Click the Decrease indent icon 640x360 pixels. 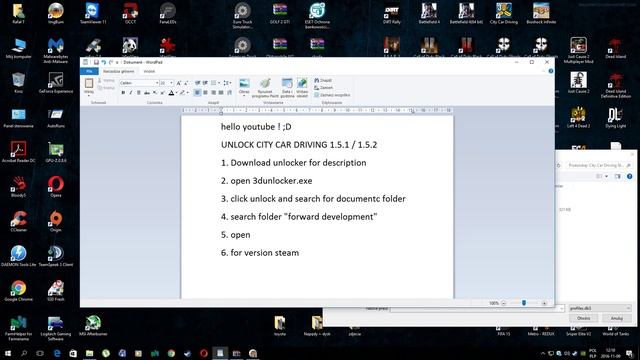pos(198,83)
